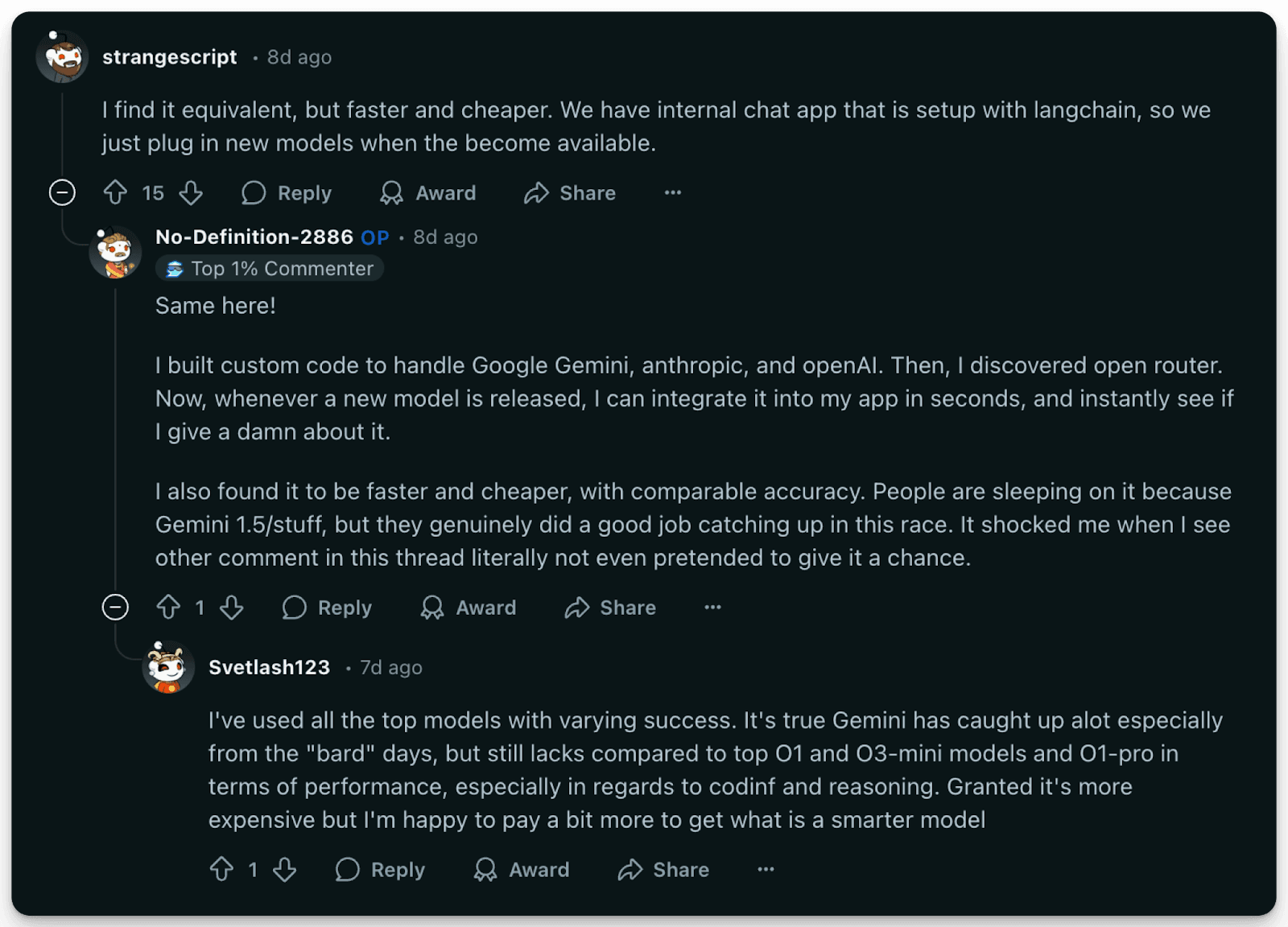This screenshot has height=927, width=1288.
Task: Open the overflow menu on Svetlash123's comment
Action: (x=764, y=870)
